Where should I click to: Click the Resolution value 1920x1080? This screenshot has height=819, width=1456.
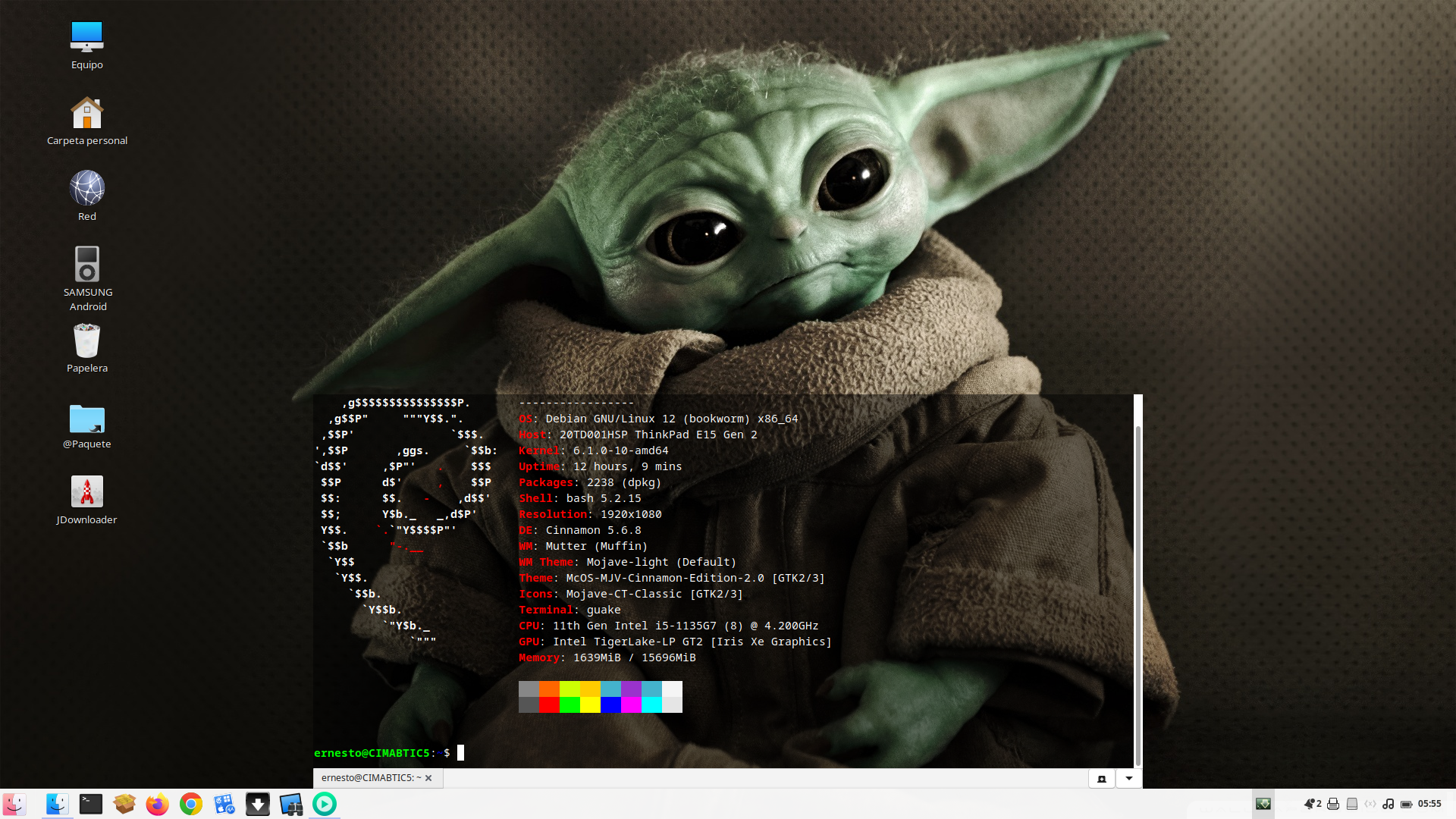pyautogui.click(x=631, y=514)
